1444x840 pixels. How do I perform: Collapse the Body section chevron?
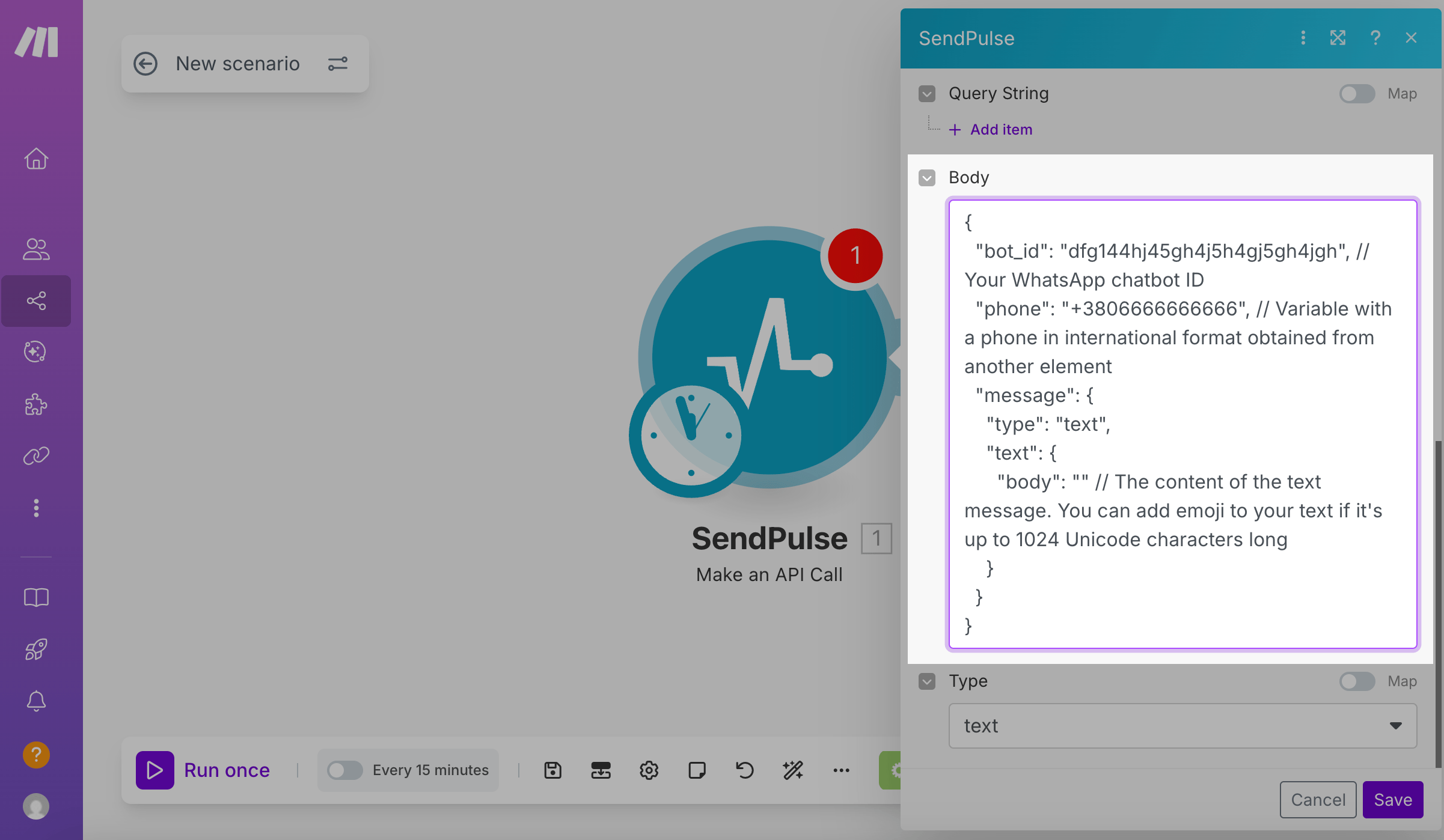pyautogui.click(x=927, y=178)
